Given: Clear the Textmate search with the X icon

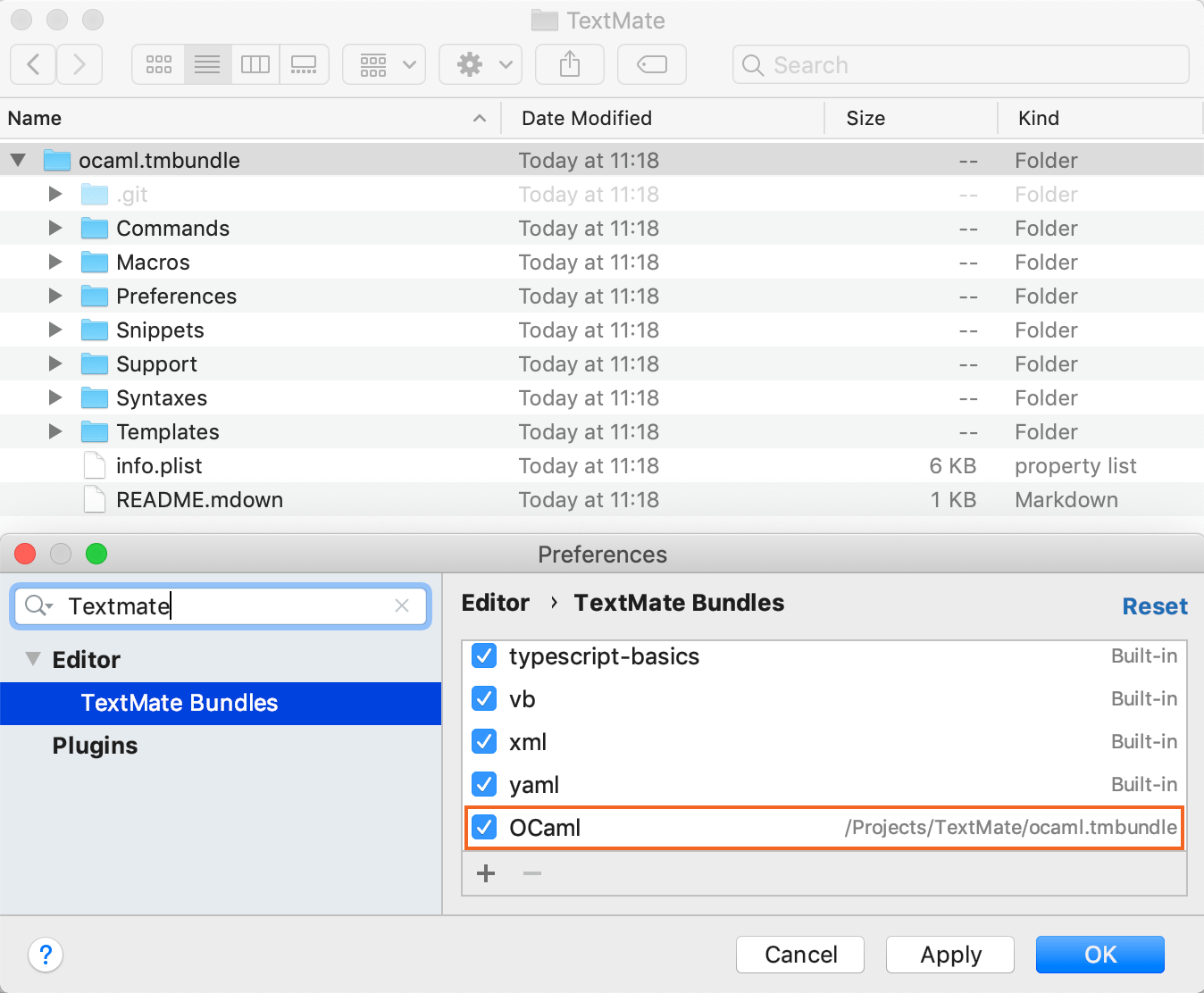Looking at the screenshot, I should click(402, 606).
